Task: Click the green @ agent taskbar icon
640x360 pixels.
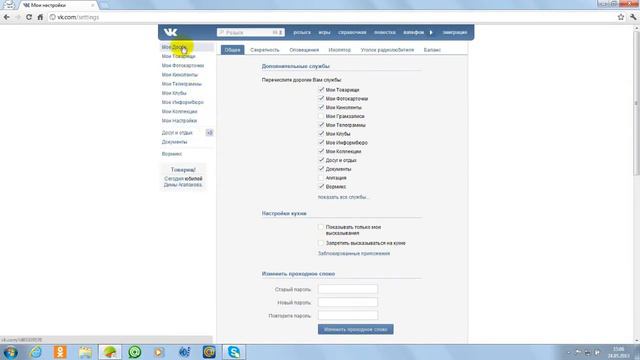Action: click(135, 352)
